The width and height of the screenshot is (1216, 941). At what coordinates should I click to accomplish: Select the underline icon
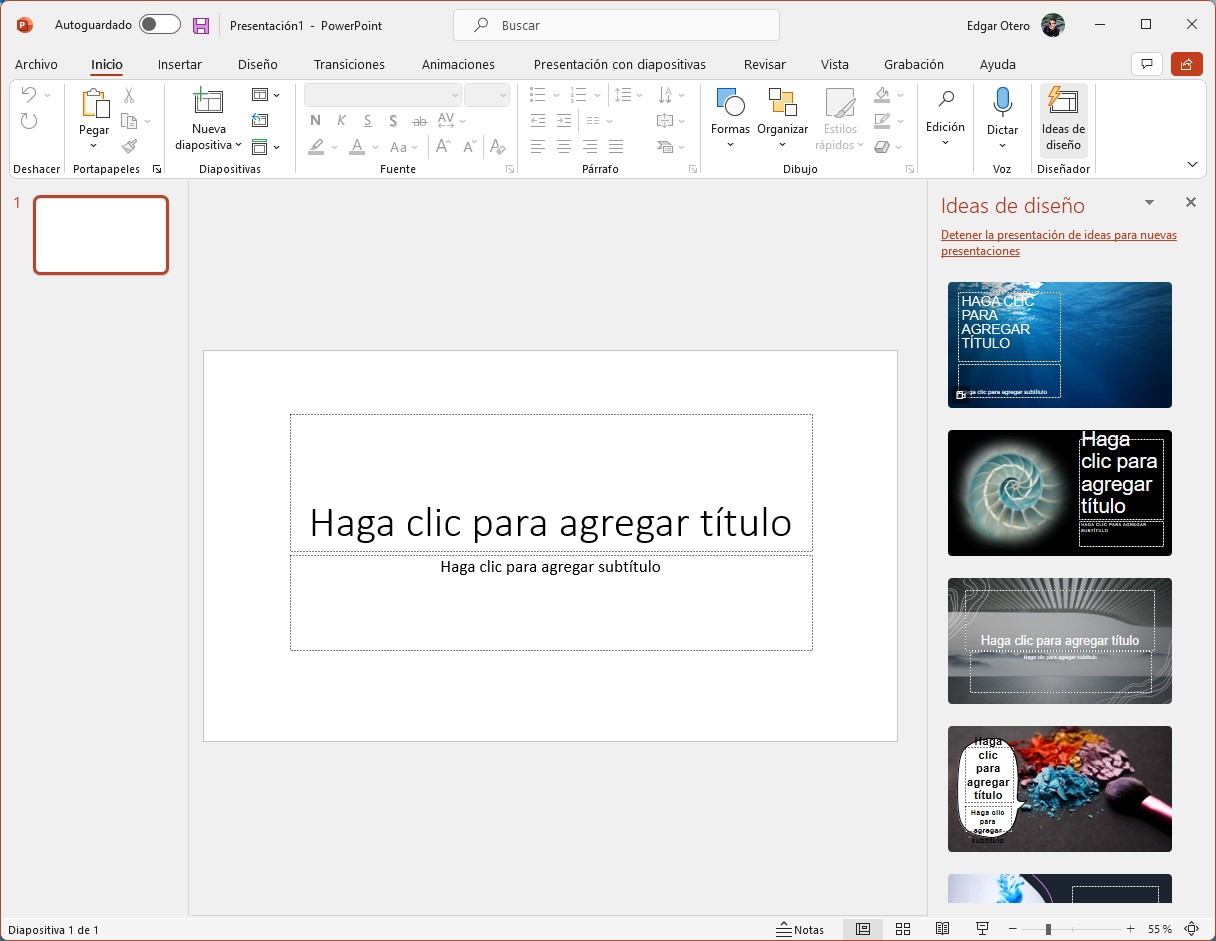[x=367, y=120]
